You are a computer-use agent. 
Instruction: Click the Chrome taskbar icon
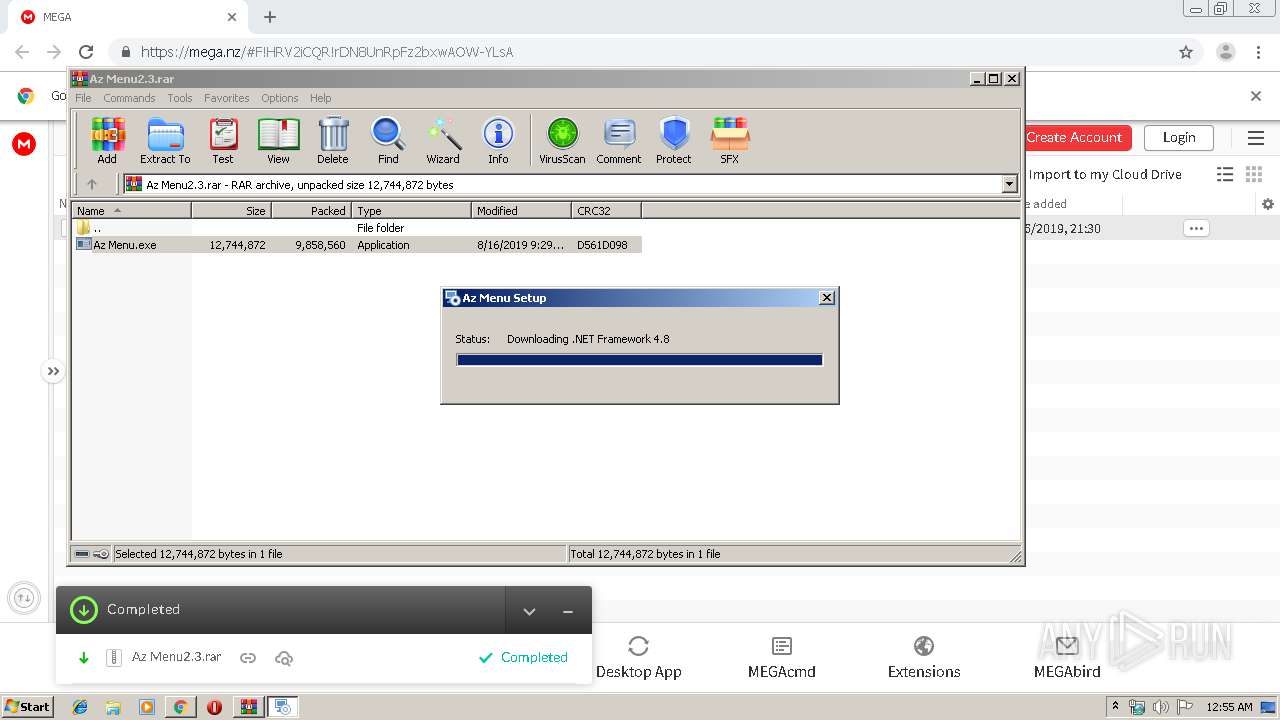(x=180, y=707)
